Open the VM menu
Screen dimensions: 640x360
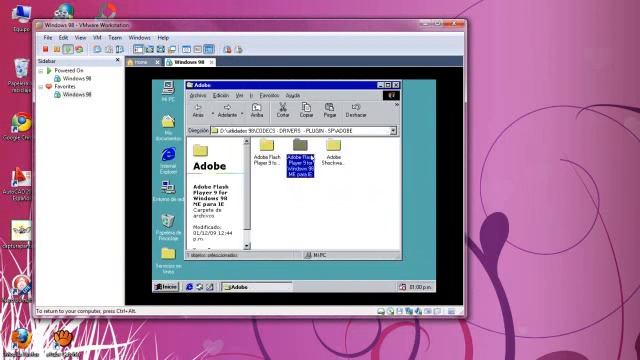click(x=97, y=38)
